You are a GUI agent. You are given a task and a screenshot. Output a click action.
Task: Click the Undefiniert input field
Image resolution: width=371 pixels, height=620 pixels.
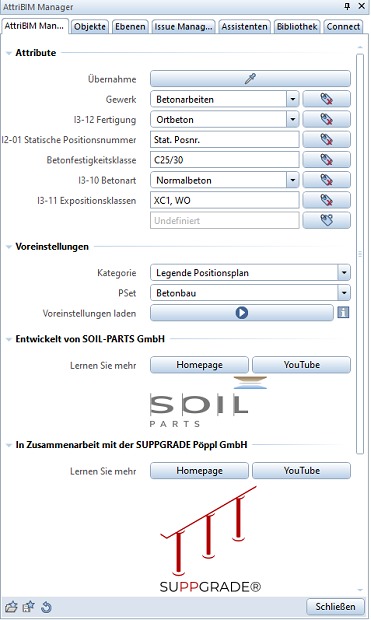tap(225, 220)
